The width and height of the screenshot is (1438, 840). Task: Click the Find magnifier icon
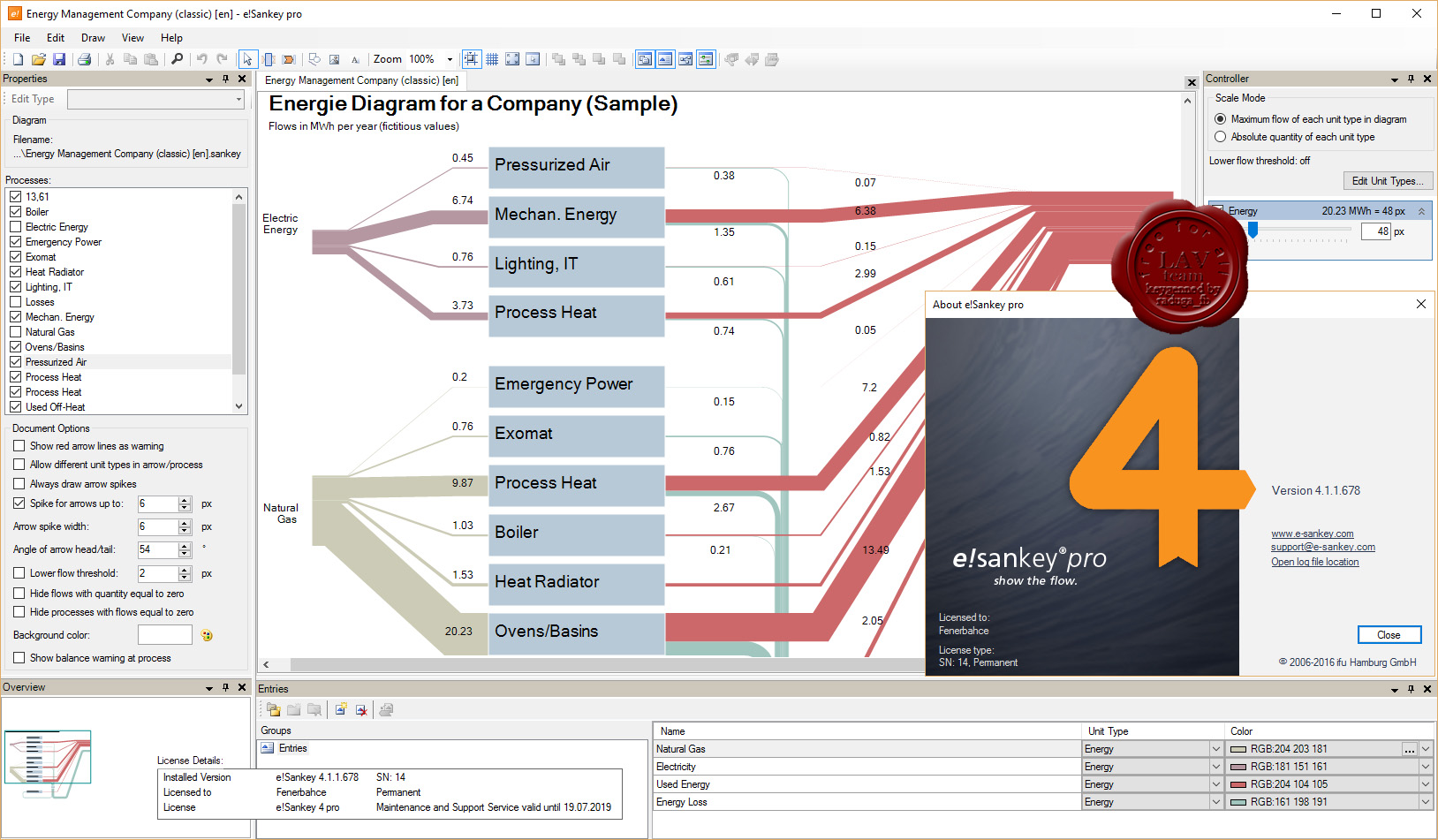tap(177, 59)
